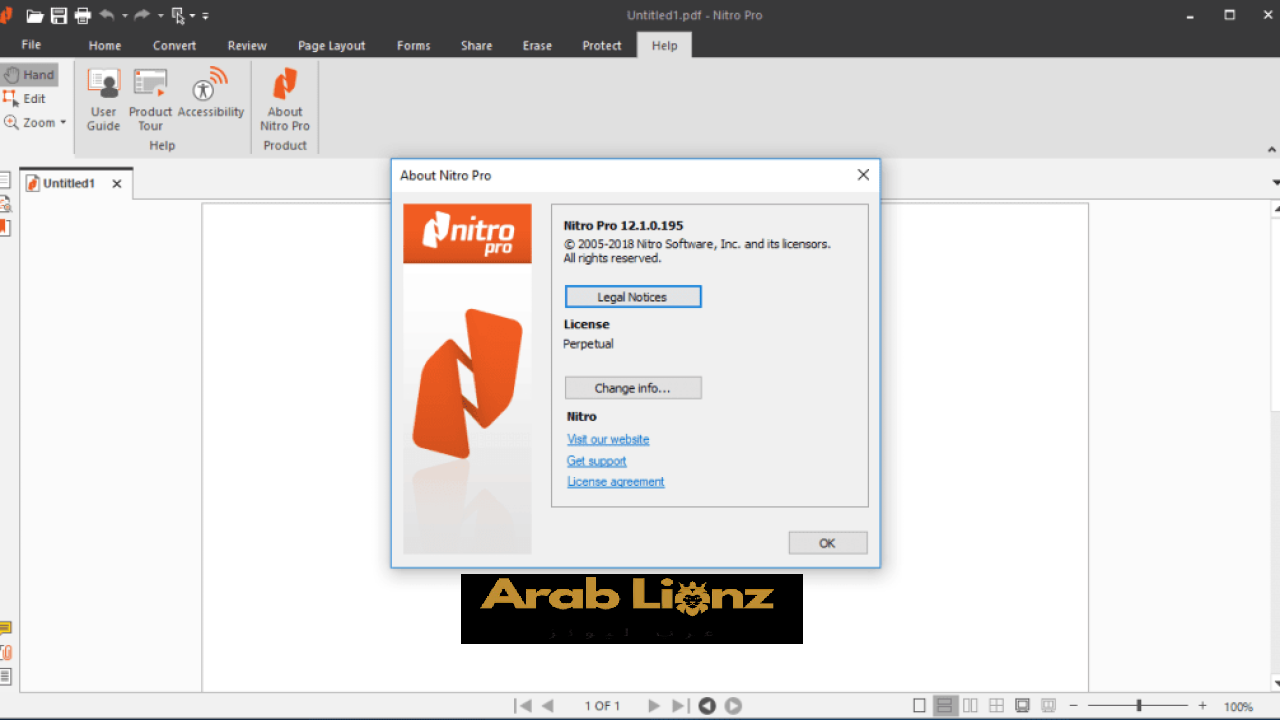The width and height of the screenshot is (1280, 720).
Task: Select the Help ribbon tab
Action: (664, 45)
